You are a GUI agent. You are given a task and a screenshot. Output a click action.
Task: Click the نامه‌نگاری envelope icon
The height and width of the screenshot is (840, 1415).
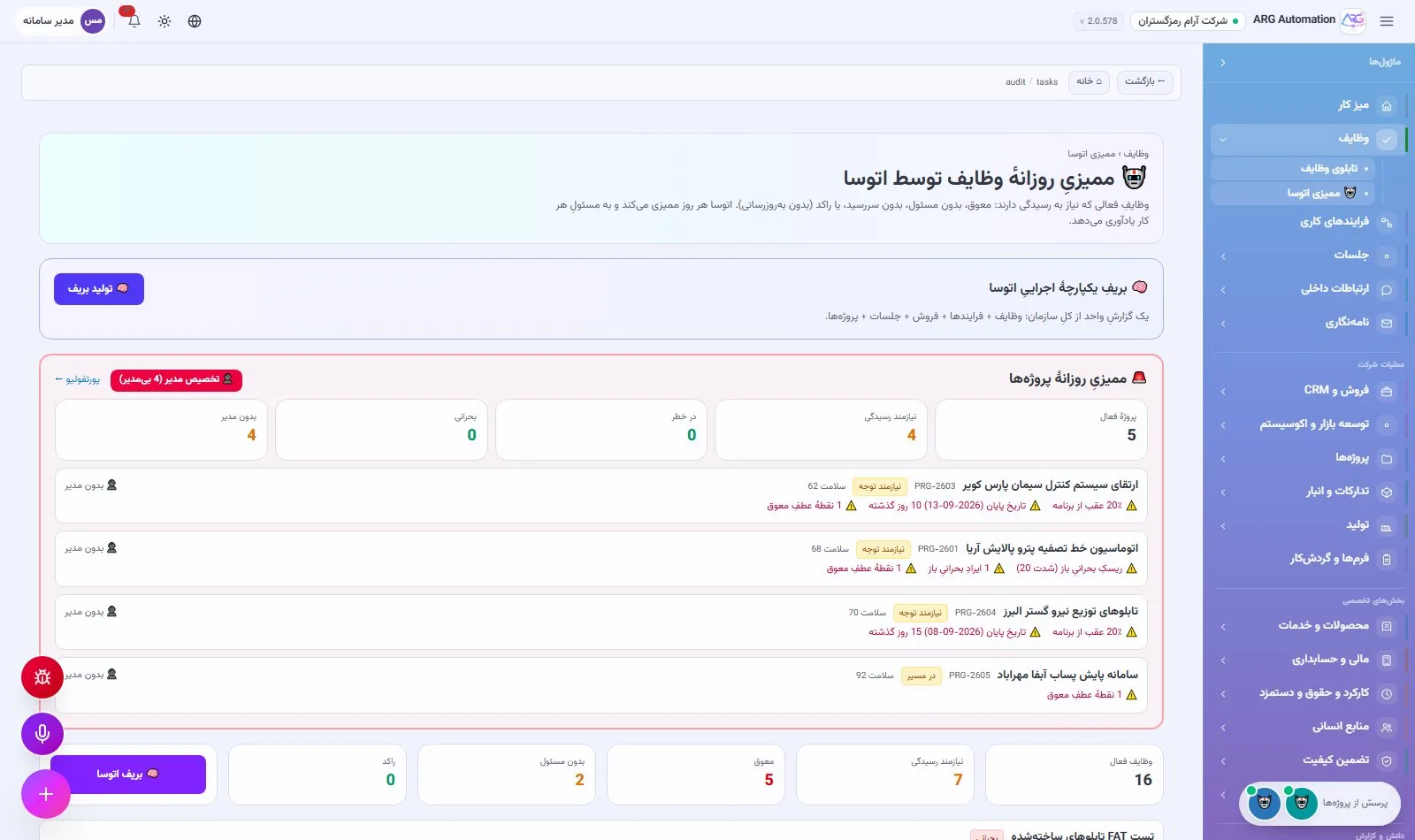coord(1387,324)
